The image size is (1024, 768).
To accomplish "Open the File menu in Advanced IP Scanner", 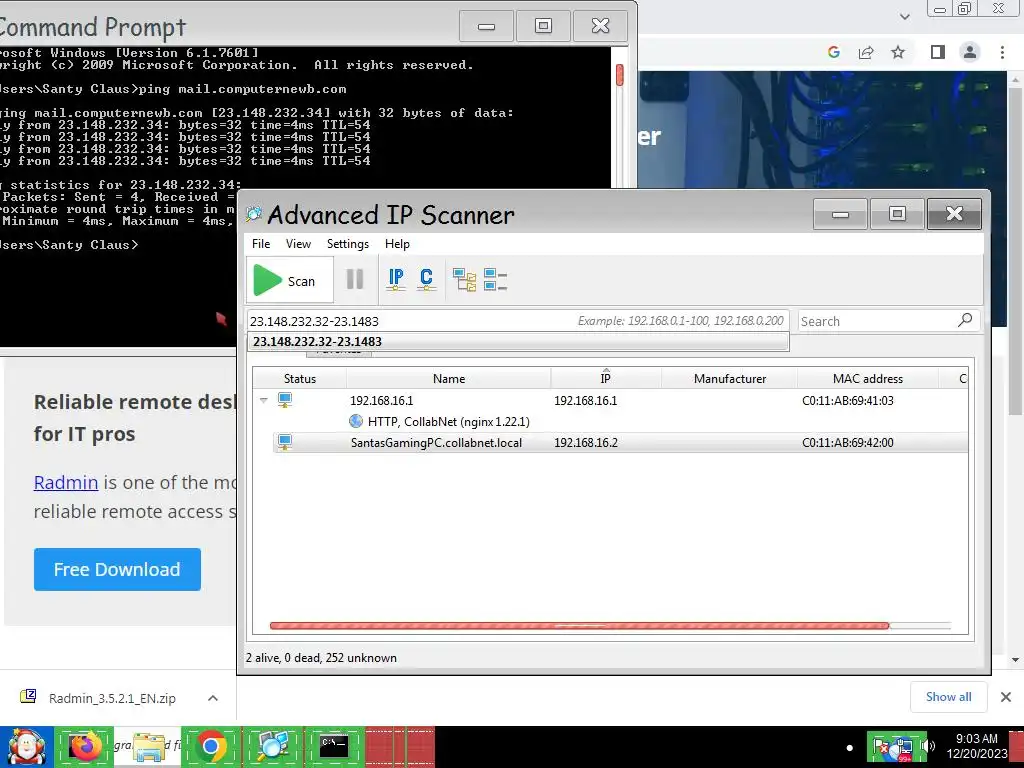I will [x=261, y=244].
